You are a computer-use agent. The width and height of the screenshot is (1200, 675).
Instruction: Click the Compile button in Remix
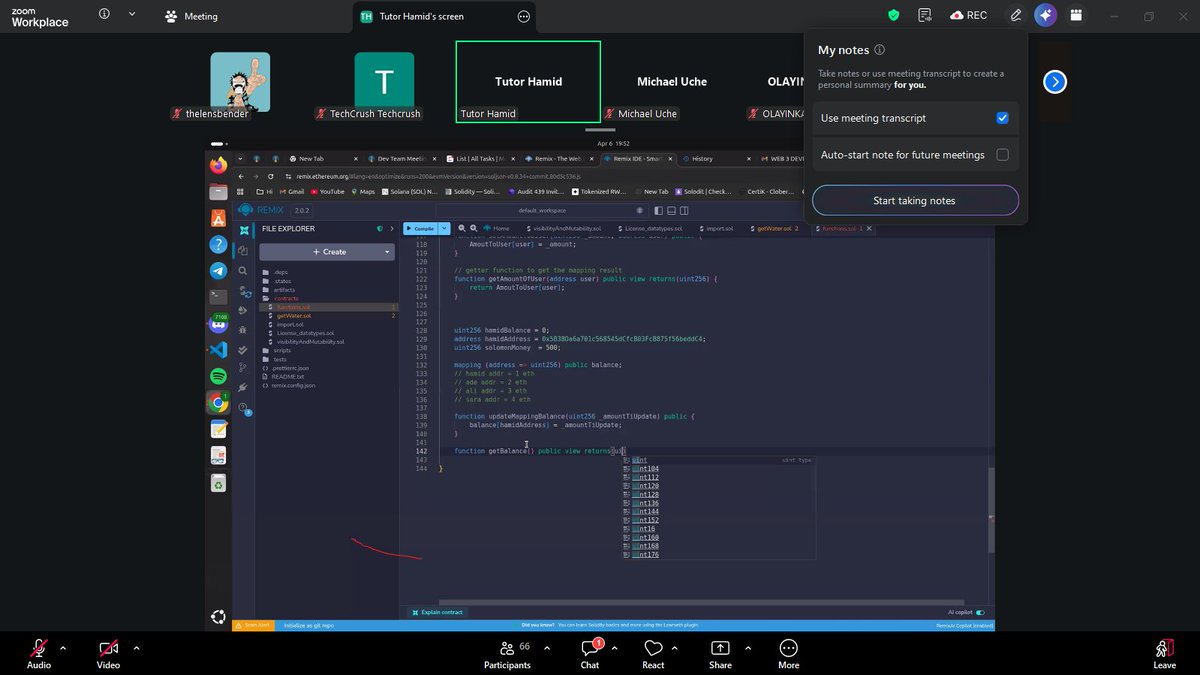[x=419, y=228]
